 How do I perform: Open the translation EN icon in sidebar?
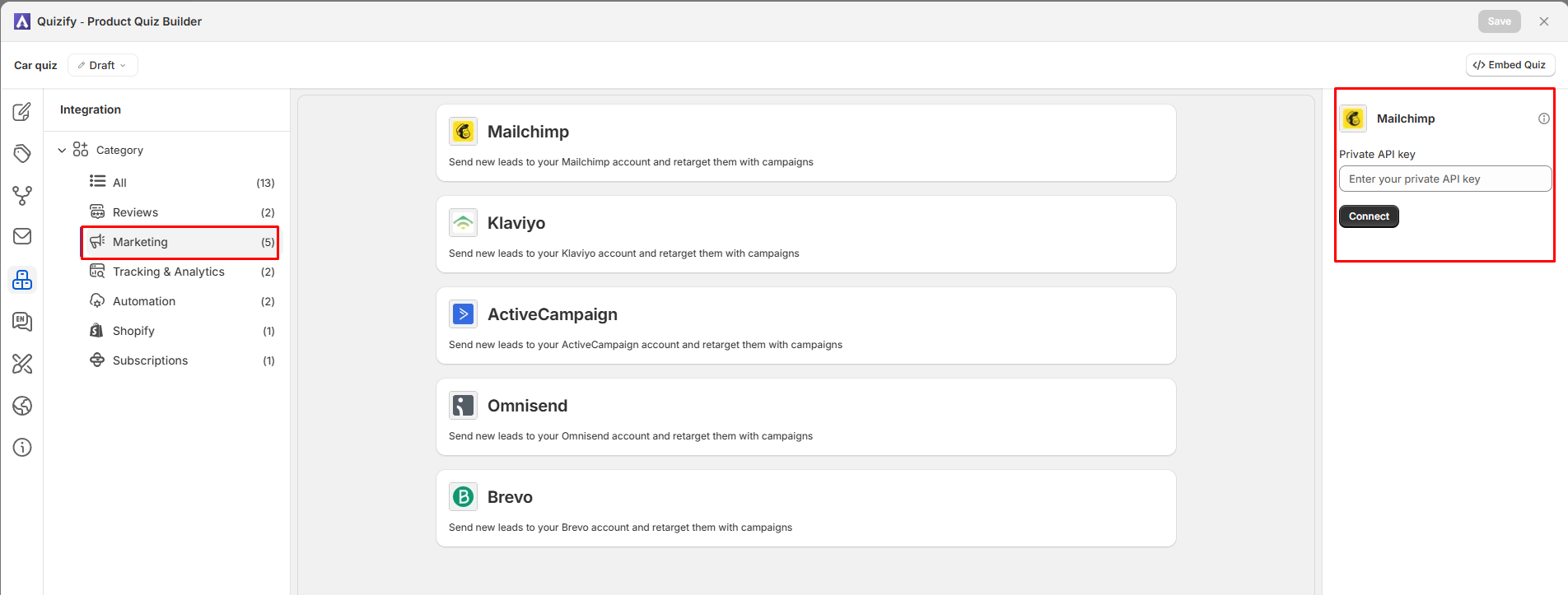coord(22,321)
